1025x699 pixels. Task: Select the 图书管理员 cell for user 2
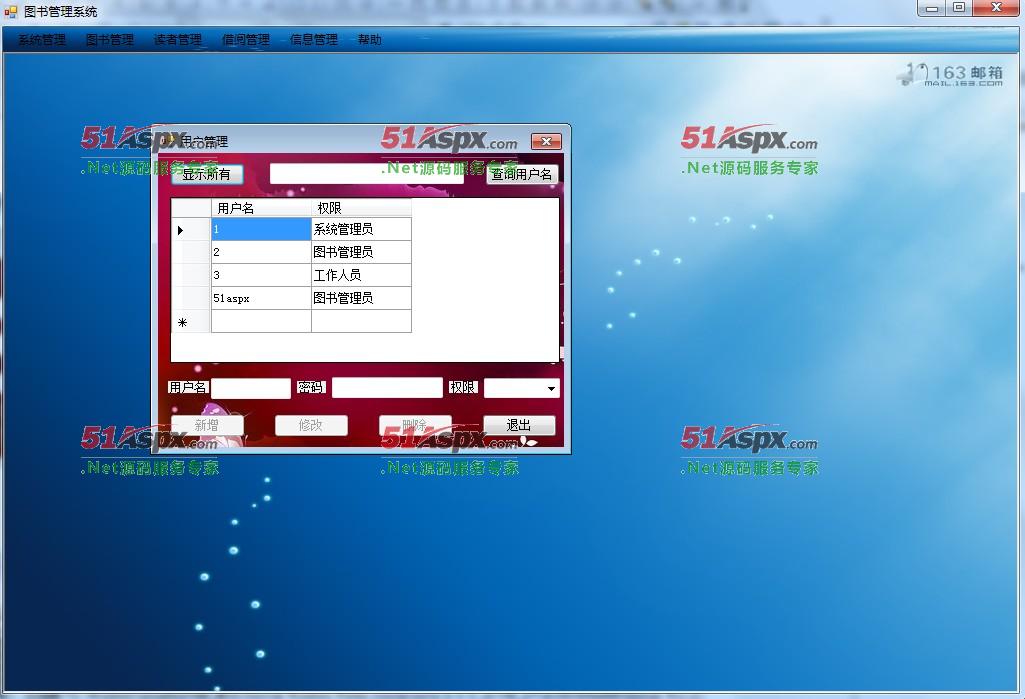click(x=361, y=252)
